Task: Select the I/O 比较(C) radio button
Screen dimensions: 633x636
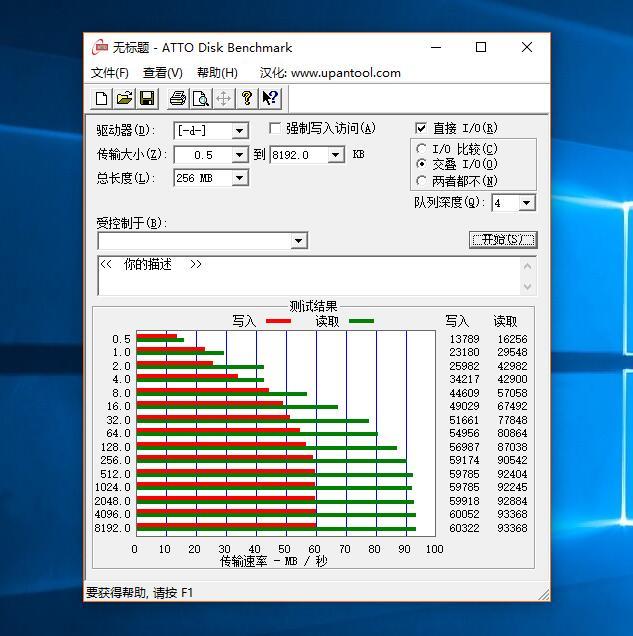Action: (421, 149)
